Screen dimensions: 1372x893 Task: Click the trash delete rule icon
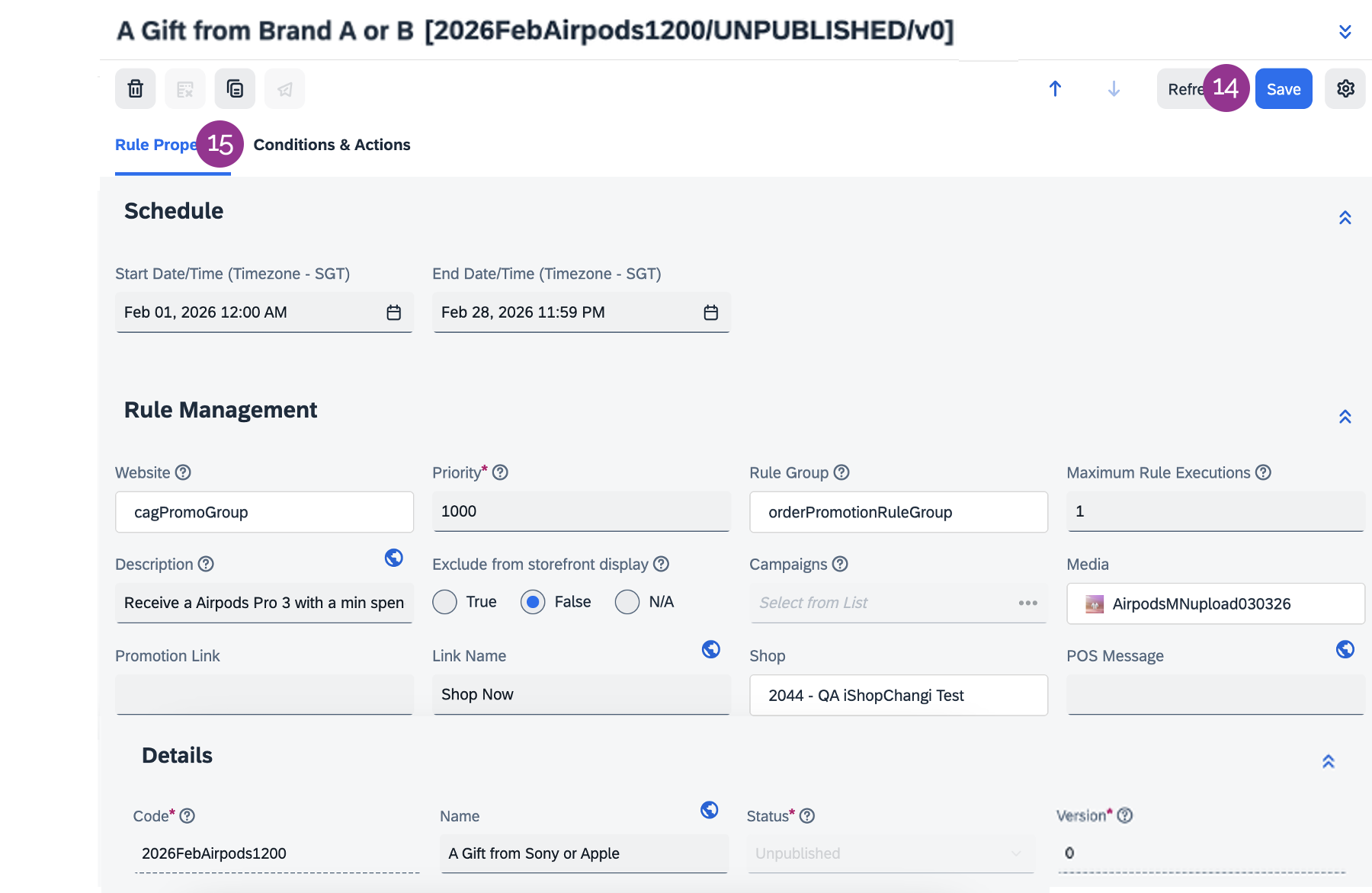tap(136, 89)
